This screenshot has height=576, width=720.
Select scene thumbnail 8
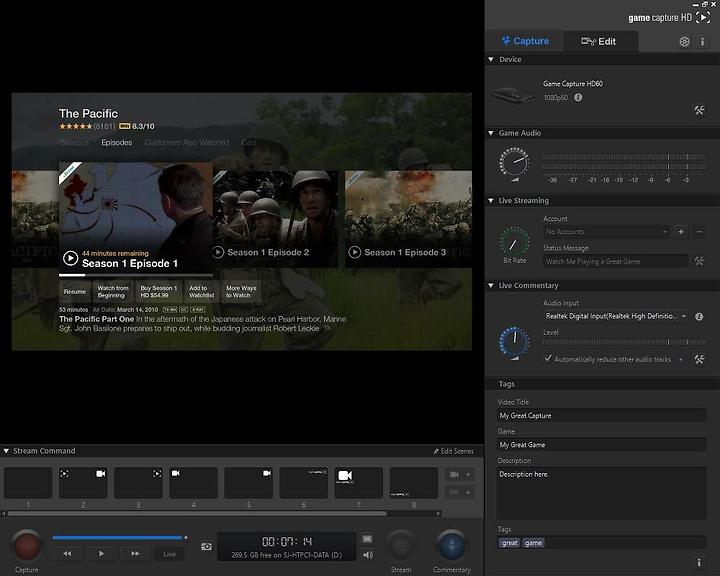[414, 483]
